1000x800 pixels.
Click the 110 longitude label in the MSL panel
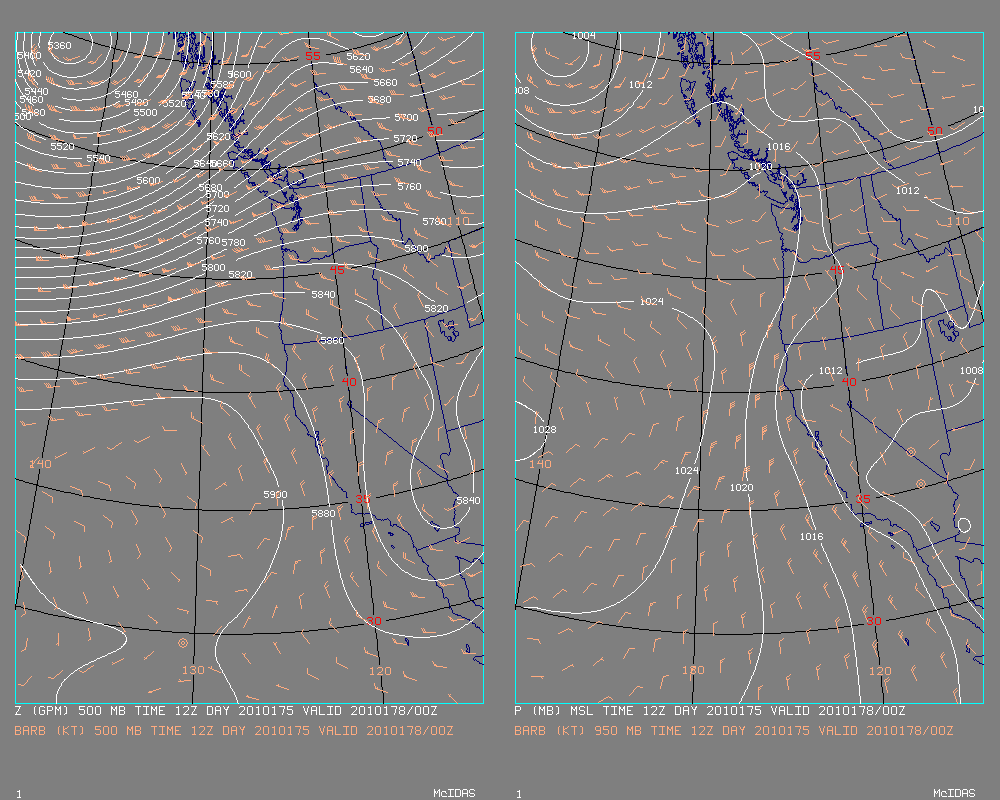[x=958, y=221]
